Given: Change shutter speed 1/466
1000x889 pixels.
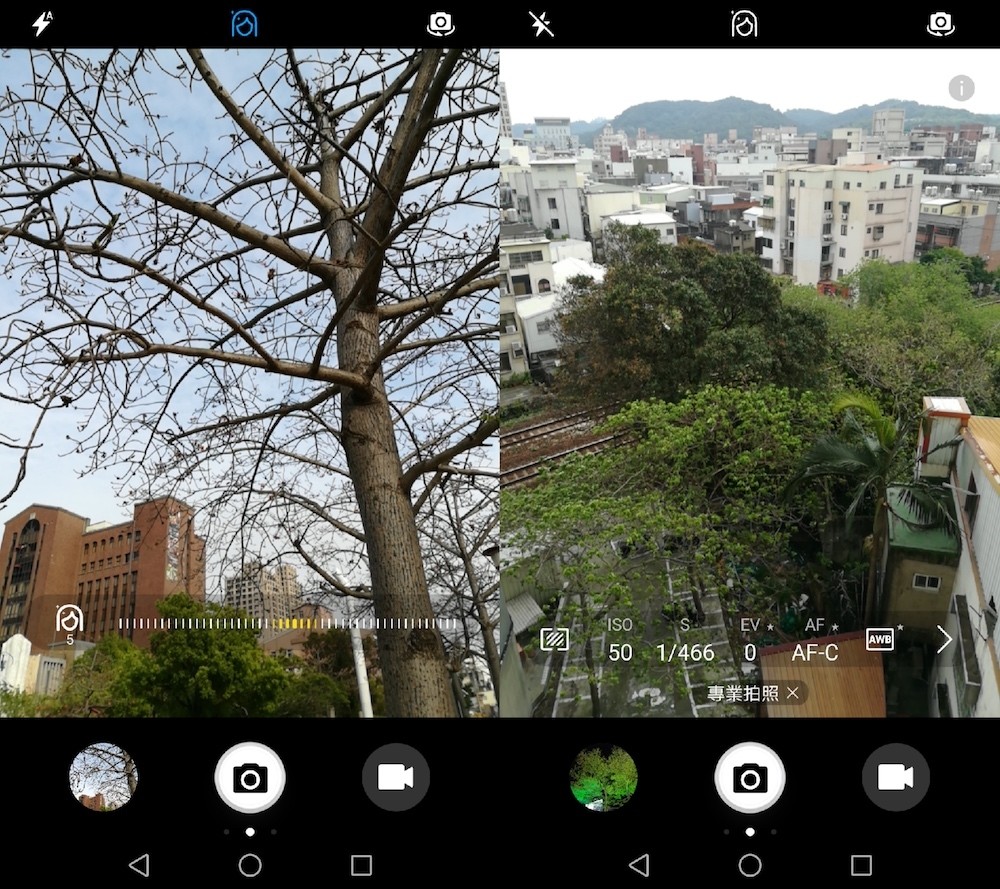Looking at the screenshot, I should click(x=685, y=640).
